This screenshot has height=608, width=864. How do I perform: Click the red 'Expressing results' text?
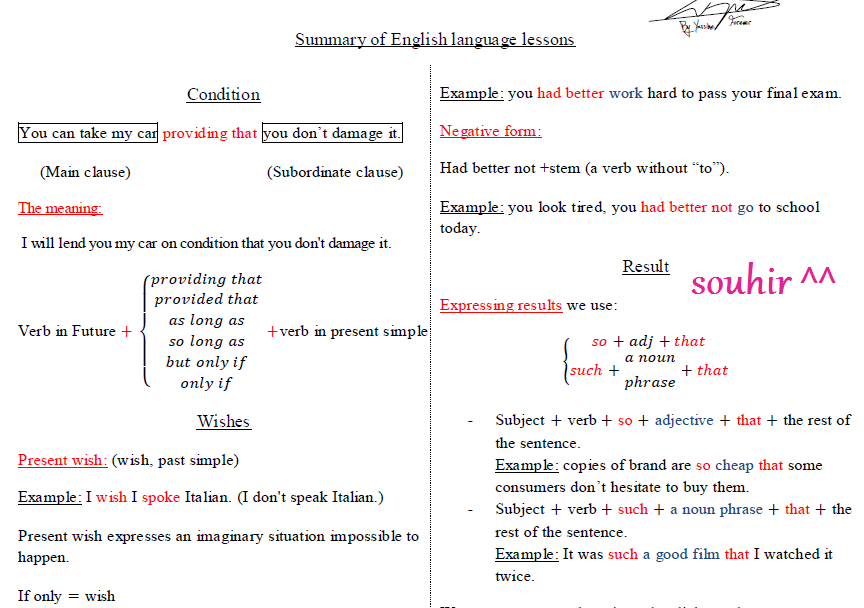pos(500,305)
